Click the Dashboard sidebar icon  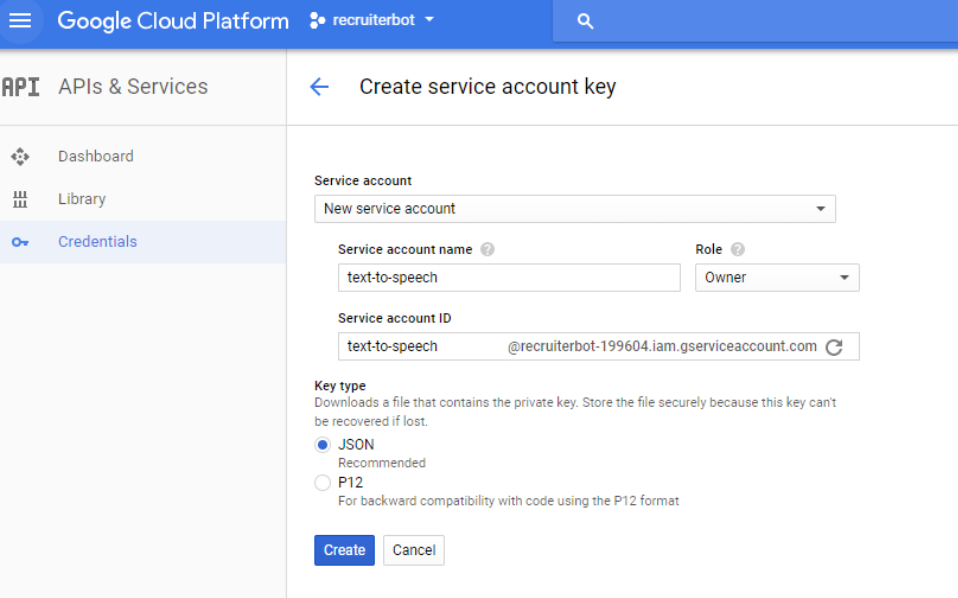tap(20, 156)
